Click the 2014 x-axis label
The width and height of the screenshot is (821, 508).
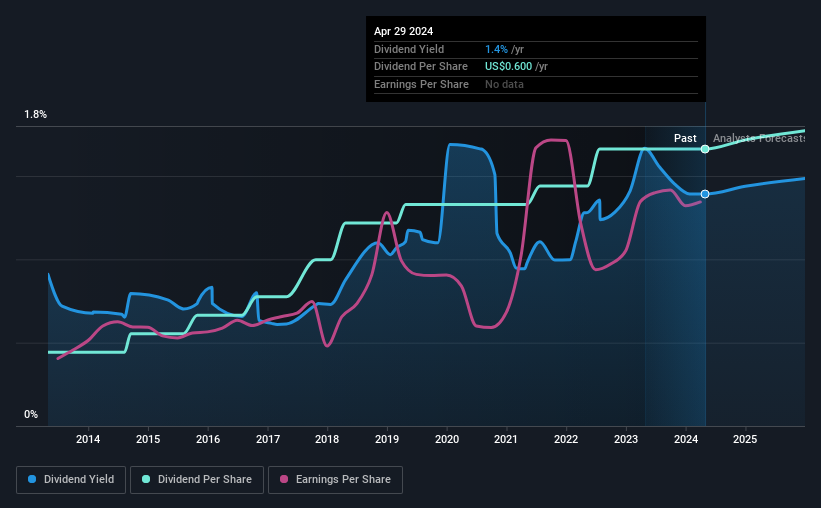click(88, 439)
